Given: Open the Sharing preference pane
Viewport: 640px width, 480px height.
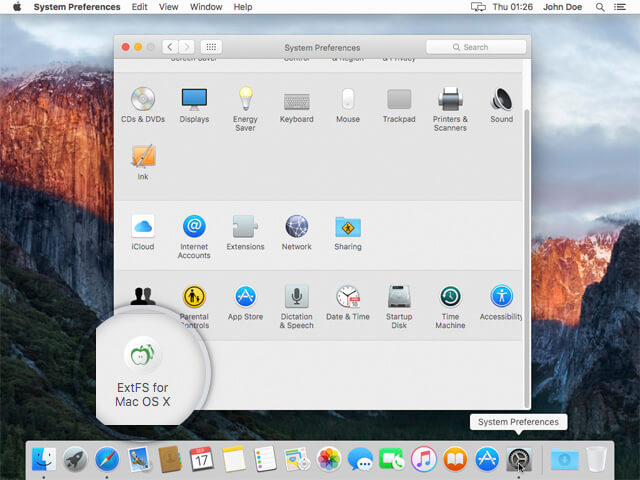Looking at the screenshot, I should pos(348,227).
